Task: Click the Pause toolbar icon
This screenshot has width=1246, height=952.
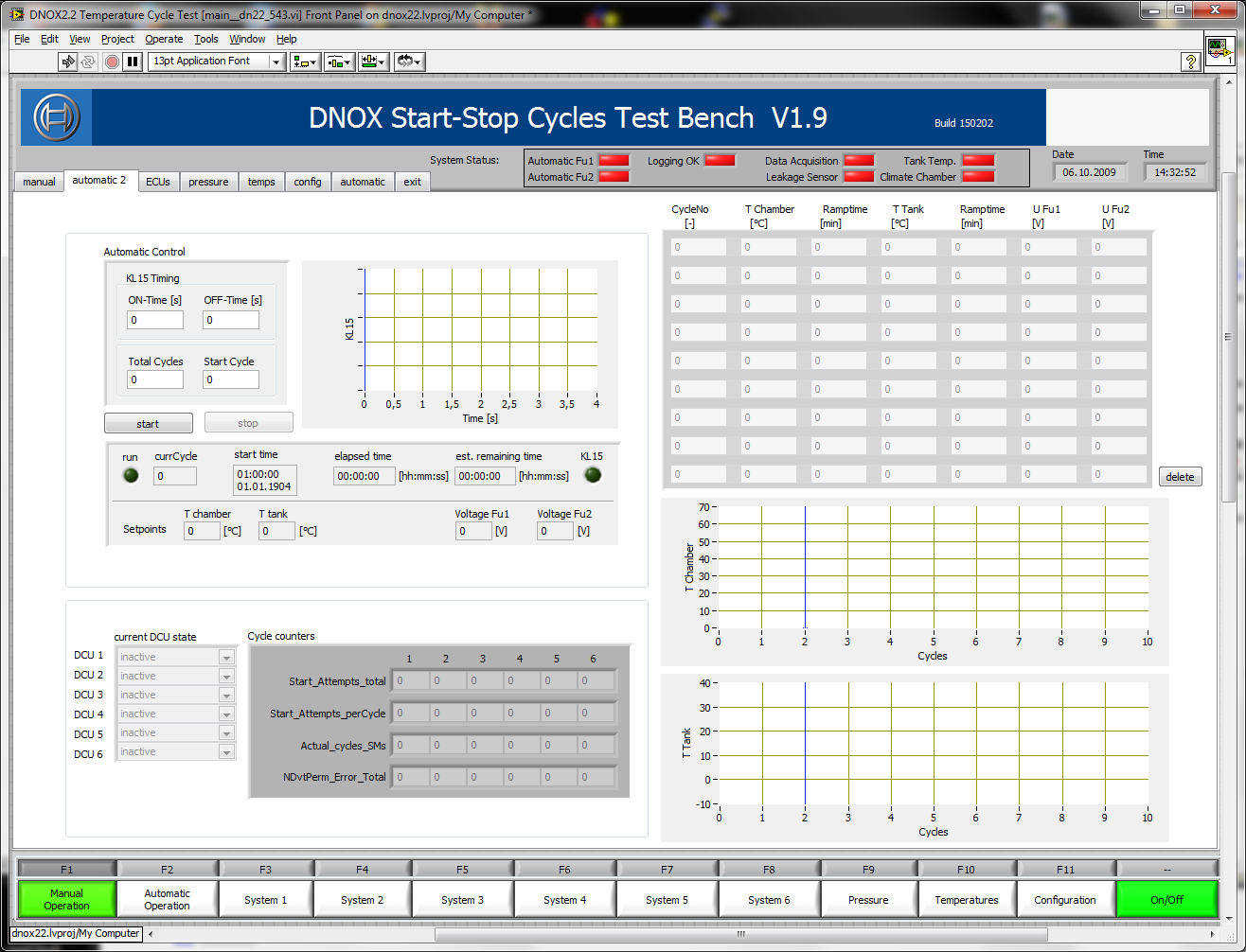Action: point(133,62)
